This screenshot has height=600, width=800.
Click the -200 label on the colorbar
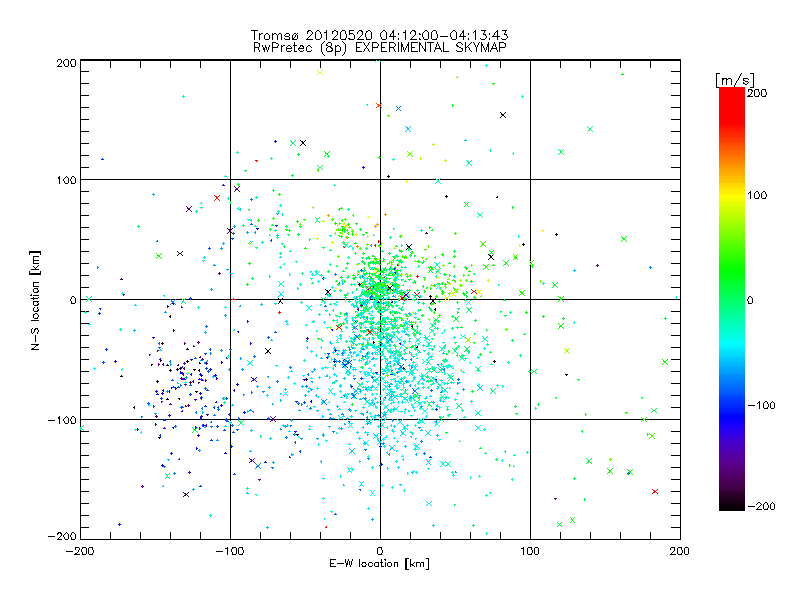761,506
